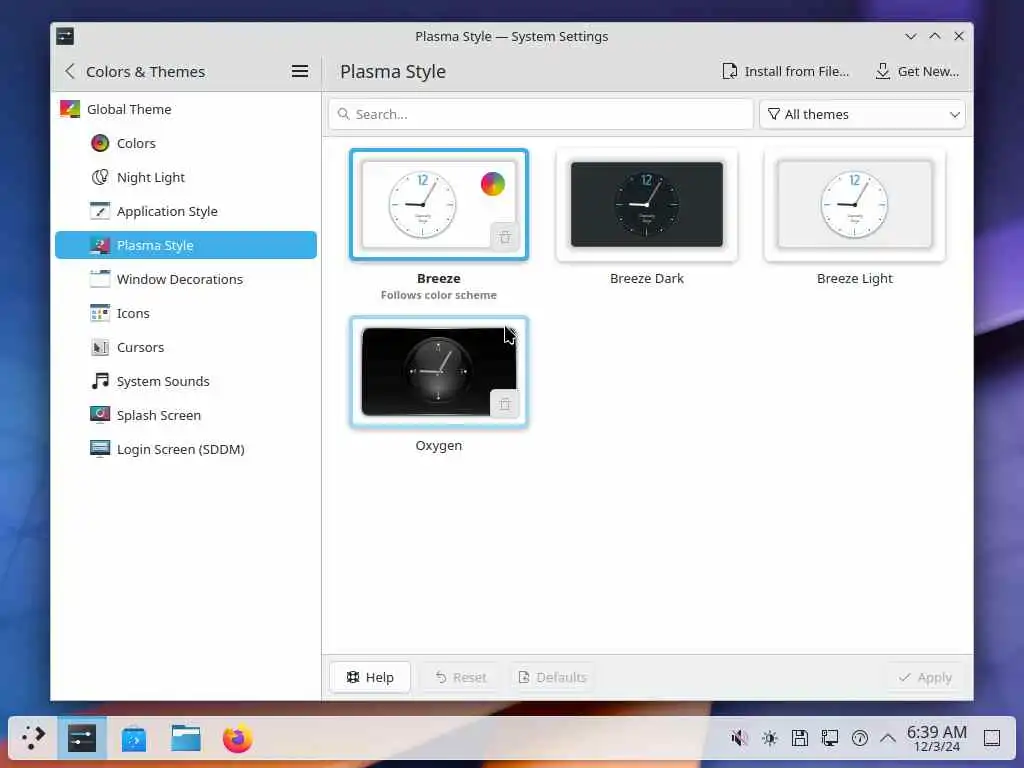Expand hidden system tray icons
This screenshot has height=768, width=1024.
click(888, 739)
